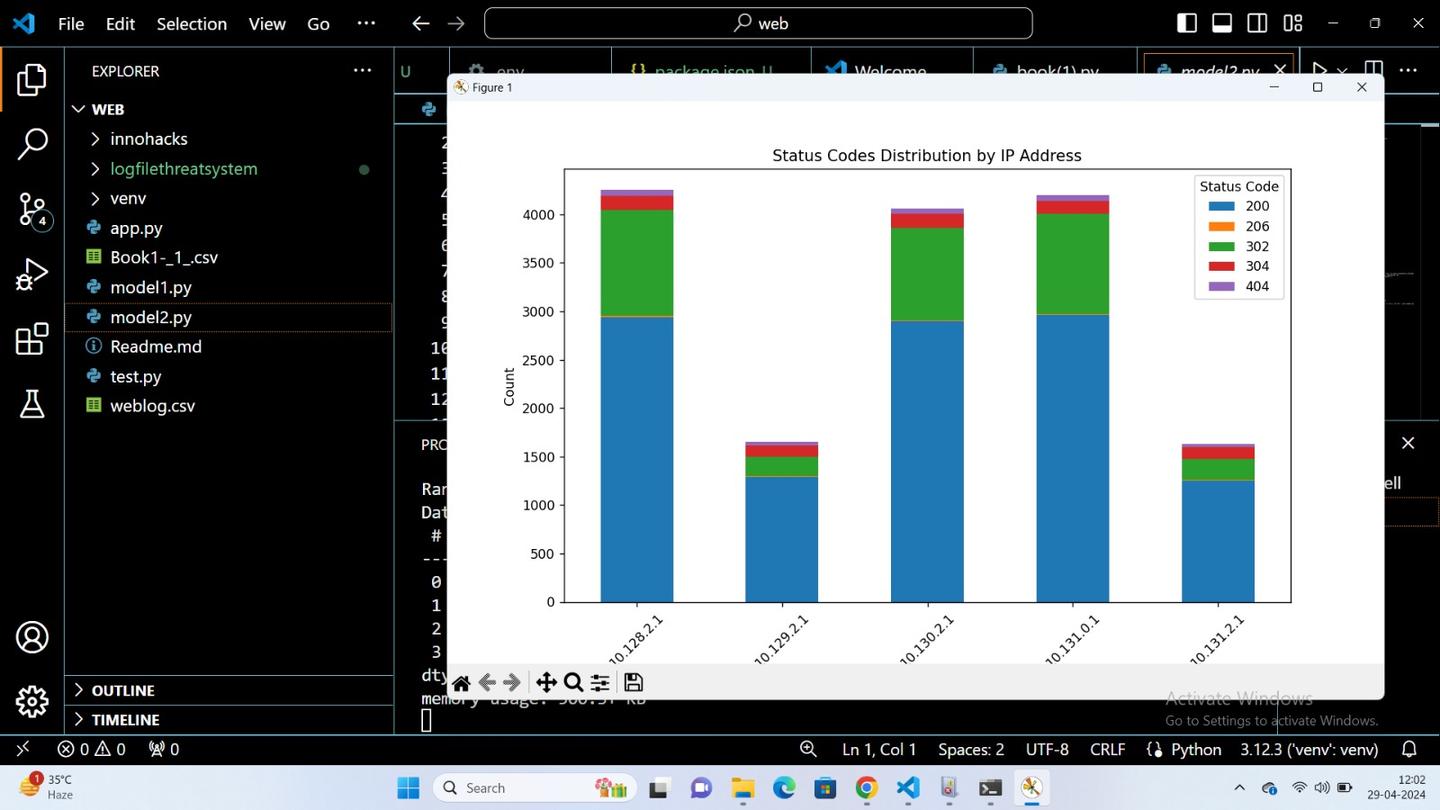
Task: Toggle the bottom panel visibility
Action: point(1222,23)
